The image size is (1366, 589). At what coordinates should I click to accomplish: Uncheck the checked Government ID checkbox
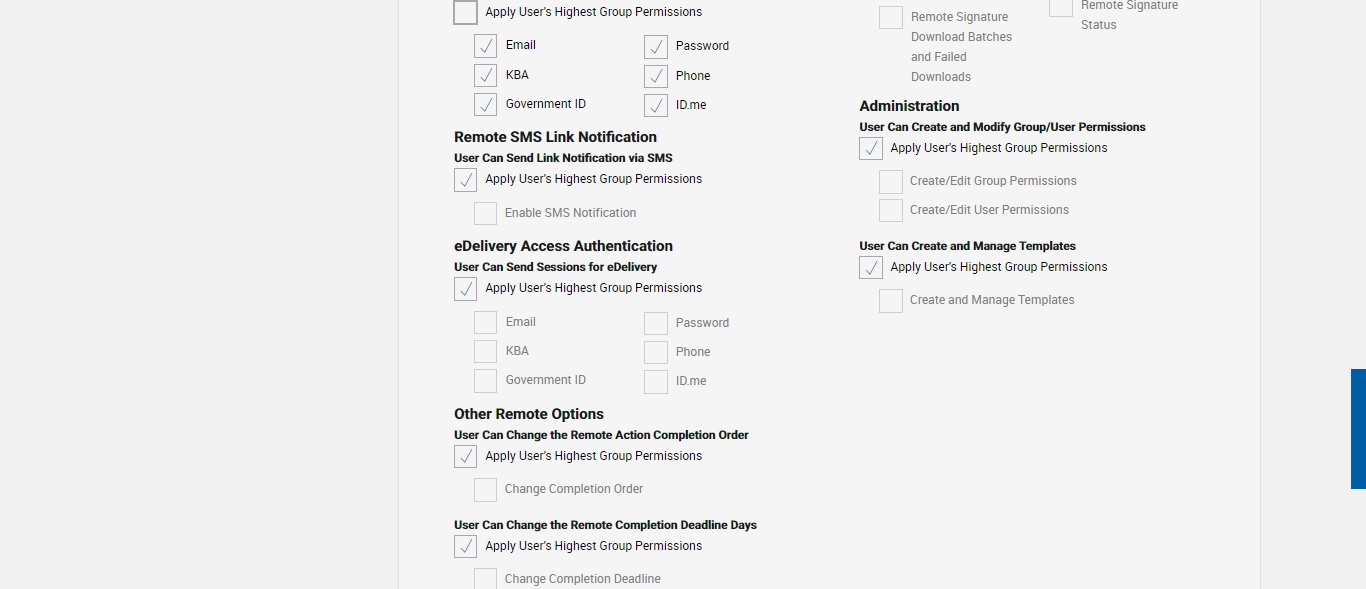[486, 104]
